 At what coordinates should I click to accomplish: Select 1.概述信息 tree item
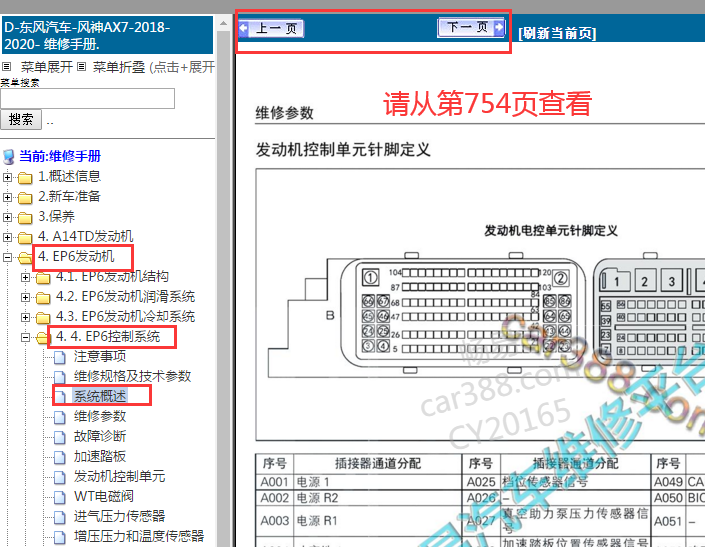[69, 176]
